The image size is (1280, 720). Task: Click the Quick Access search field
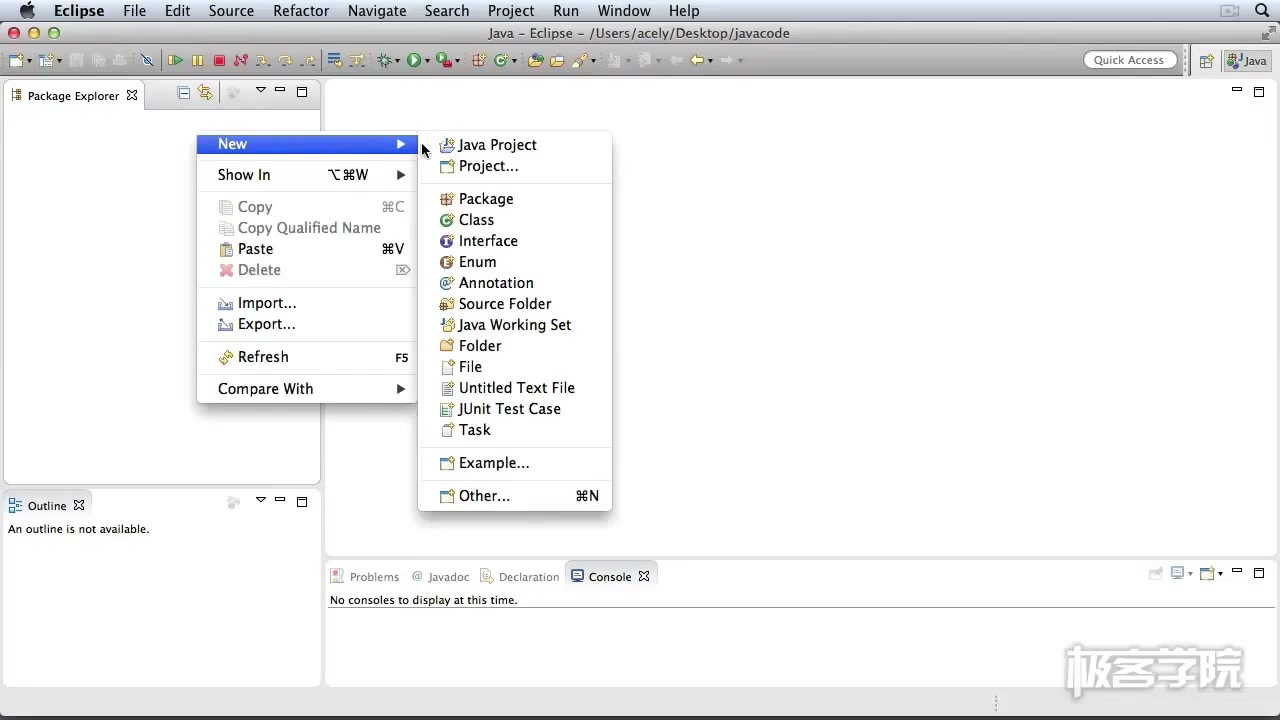point(1128,60)
